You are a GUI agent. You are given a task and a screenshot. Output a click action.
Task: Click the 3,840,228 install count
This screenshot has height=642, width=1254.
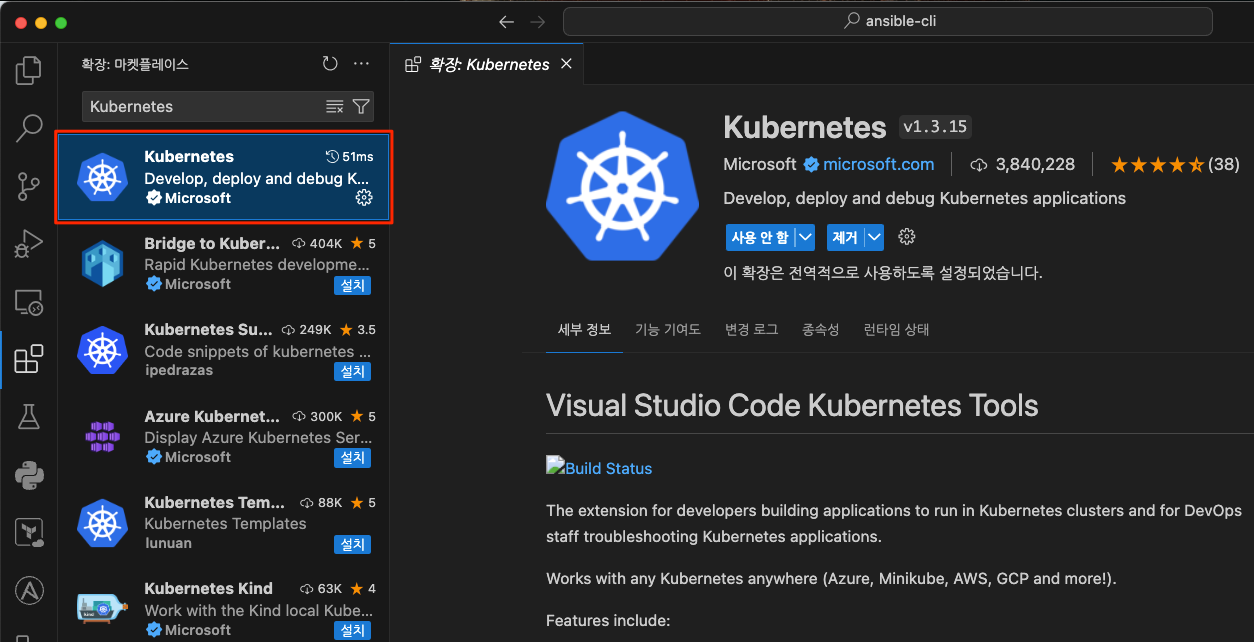pyautogui.click(x=1023, y=164)
